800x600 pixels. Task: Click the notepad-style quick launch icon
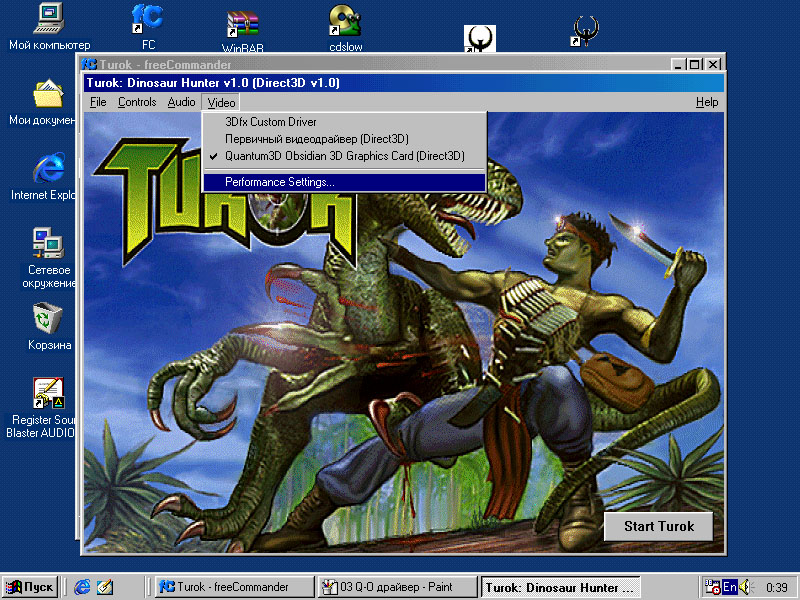coord(105,587)
